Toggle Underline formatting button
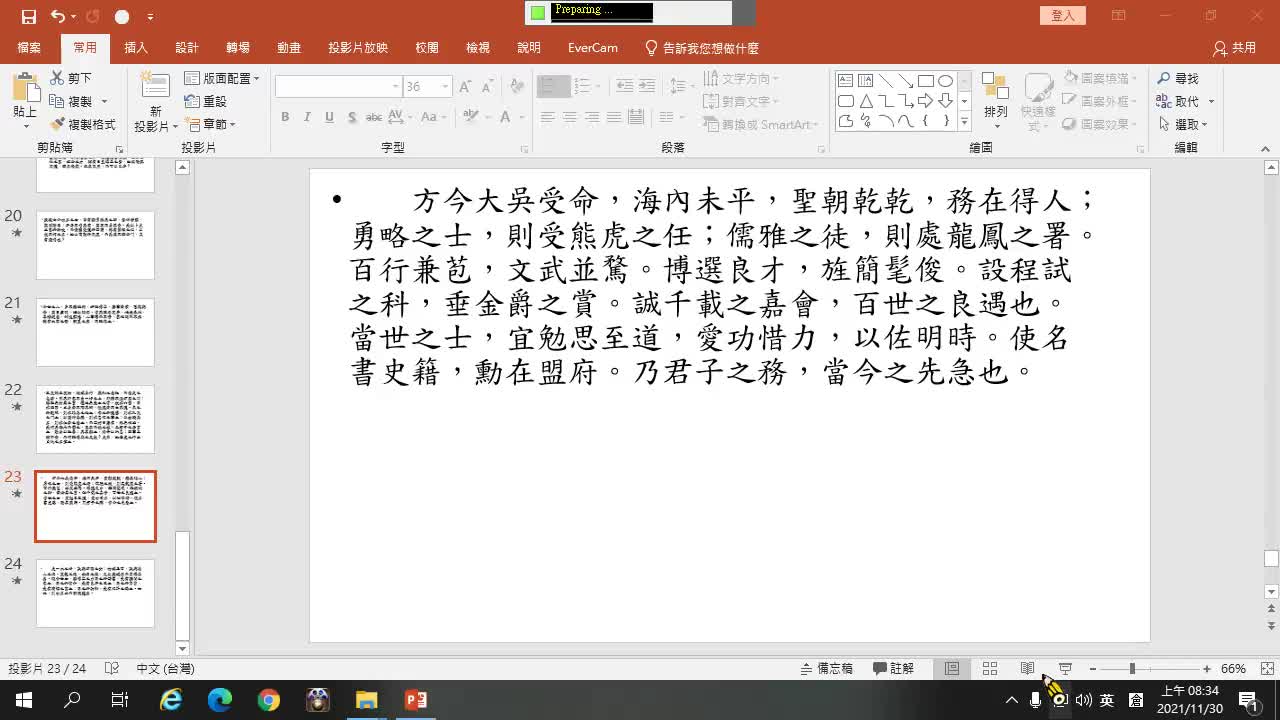Viewport: 1280px width, 720px height. (329, 117)
